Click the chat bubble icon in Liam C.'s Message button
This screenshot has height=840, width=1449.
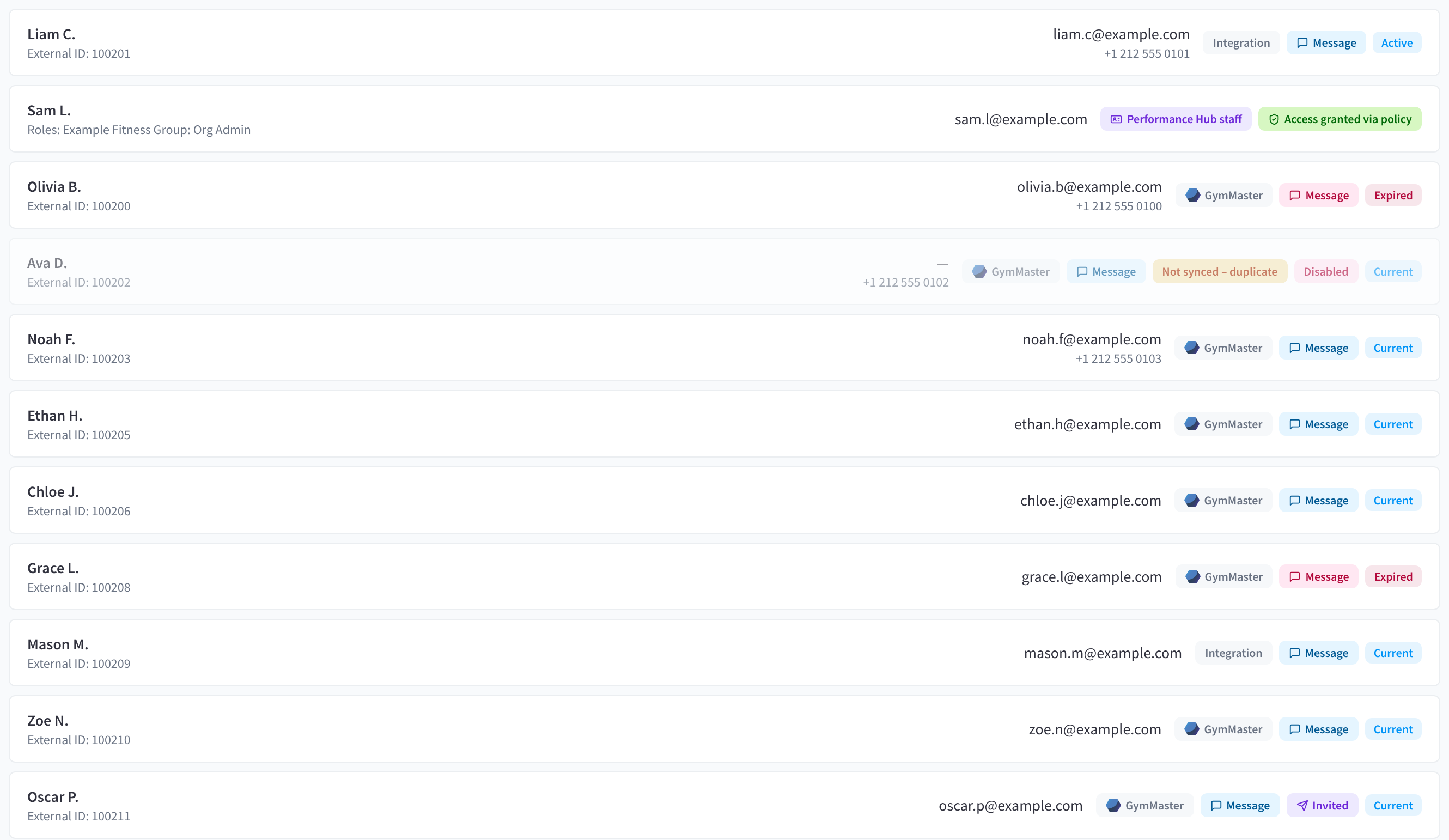[x=1302, y=44]
